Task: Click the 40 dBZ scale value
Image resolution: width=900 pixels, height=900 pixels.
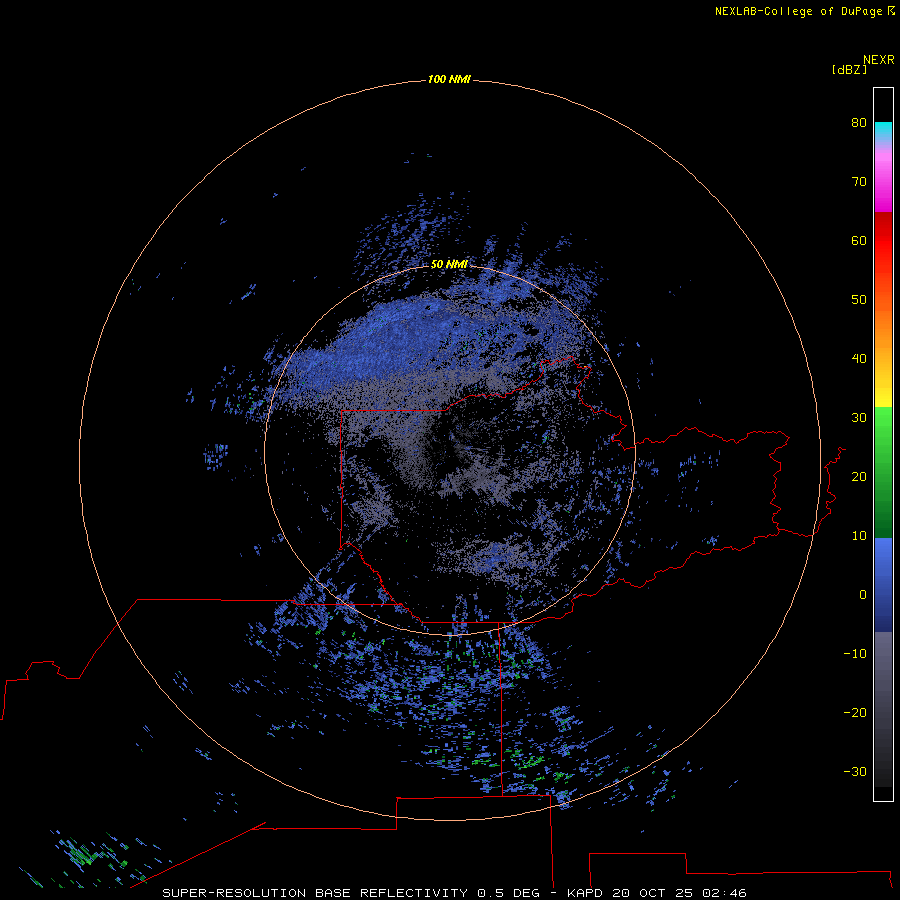Action: (x=859, y=359)
